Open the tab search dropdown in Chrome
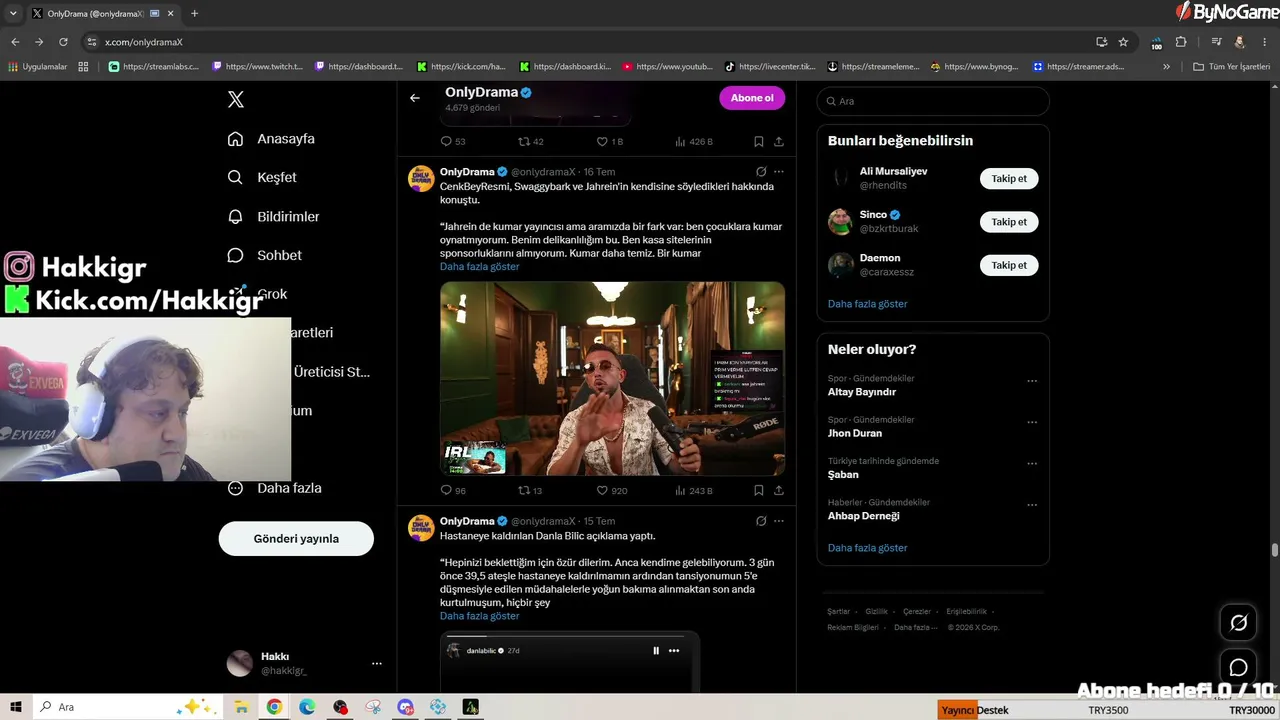This screenshot has height=720, width=1280. pos(13,14)
